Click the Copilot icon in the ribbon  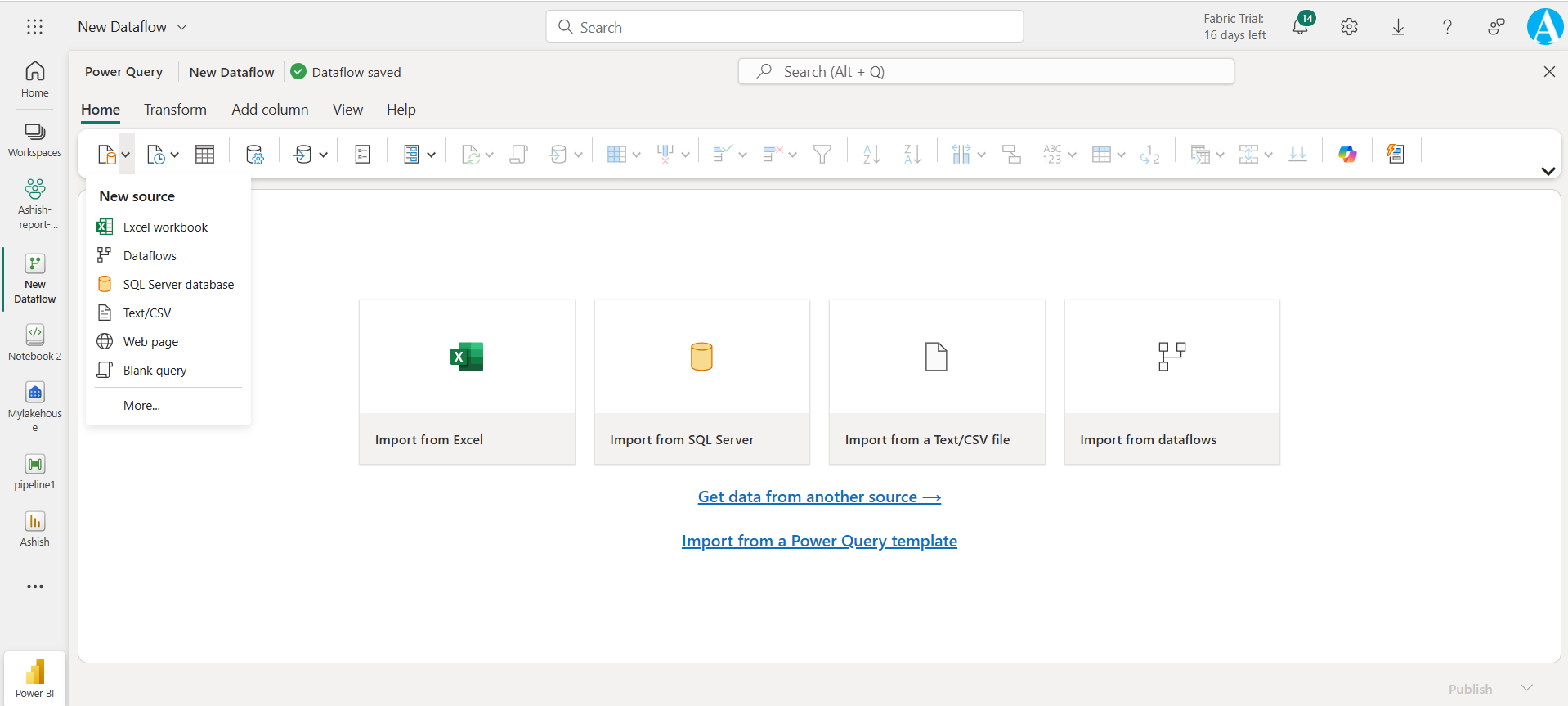[x=1347, y=154]
